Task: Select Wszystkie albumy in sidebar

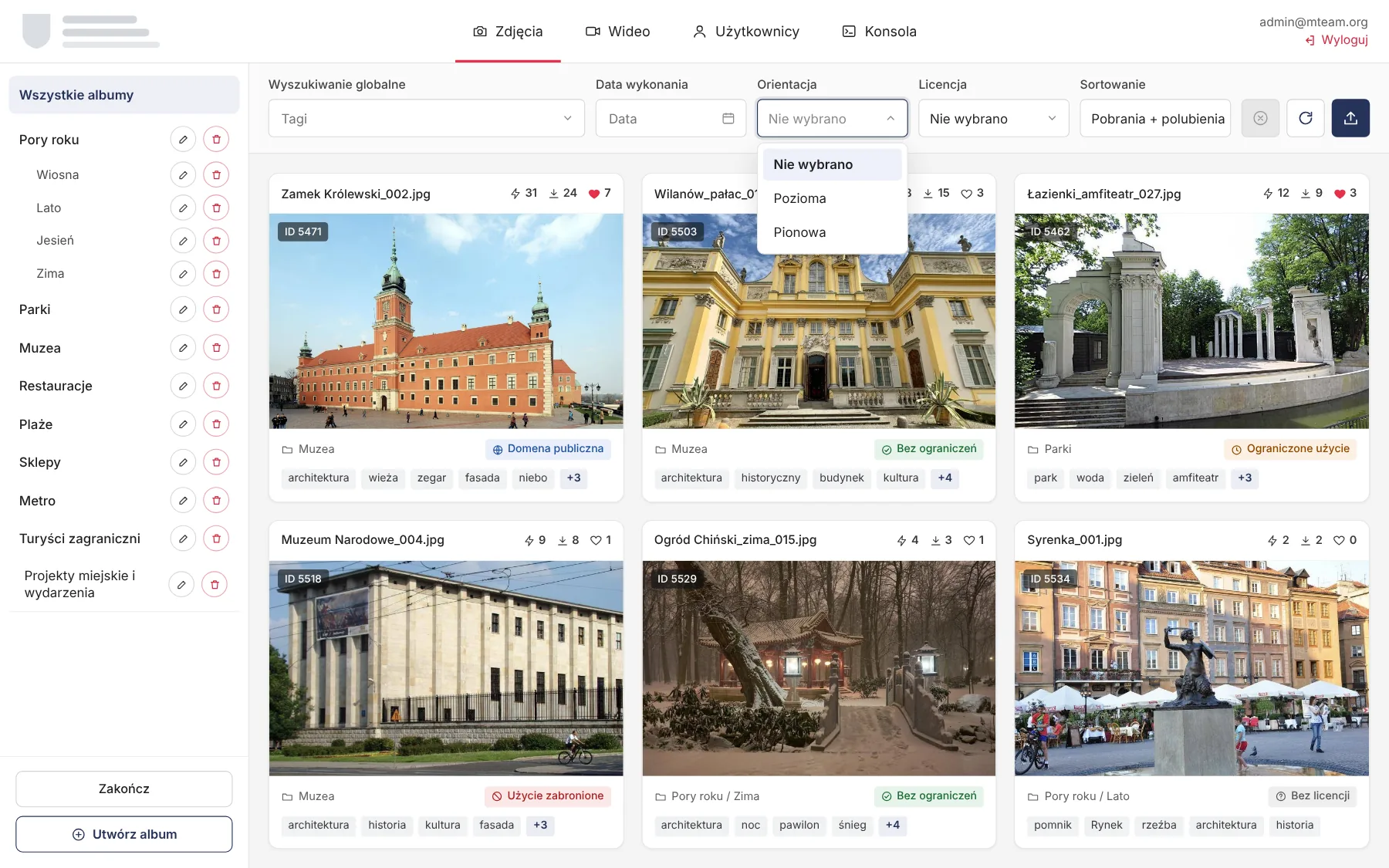Action: (x=124, y=95)
